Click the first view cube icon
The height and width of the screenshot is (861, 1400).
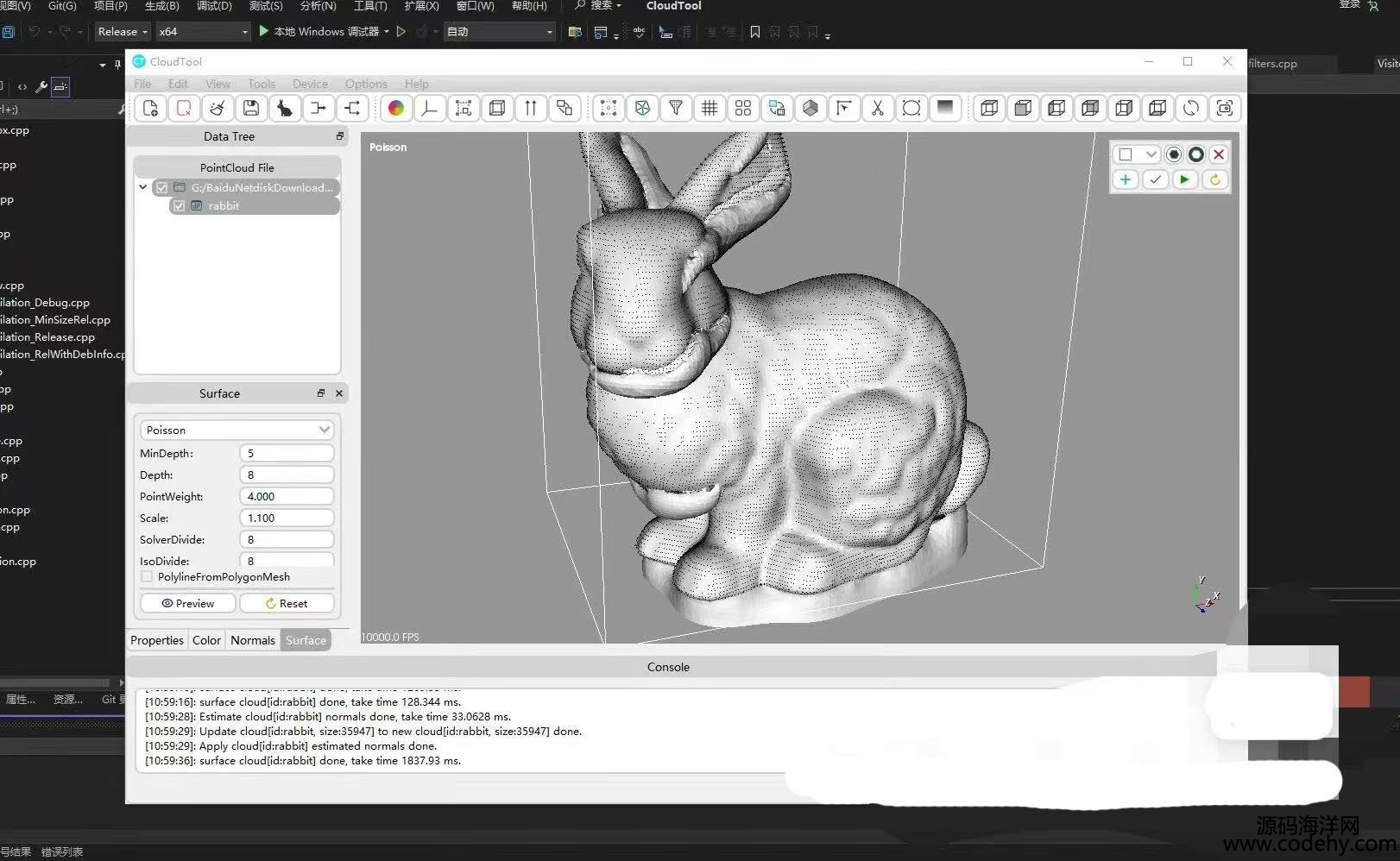coord(989,108)
